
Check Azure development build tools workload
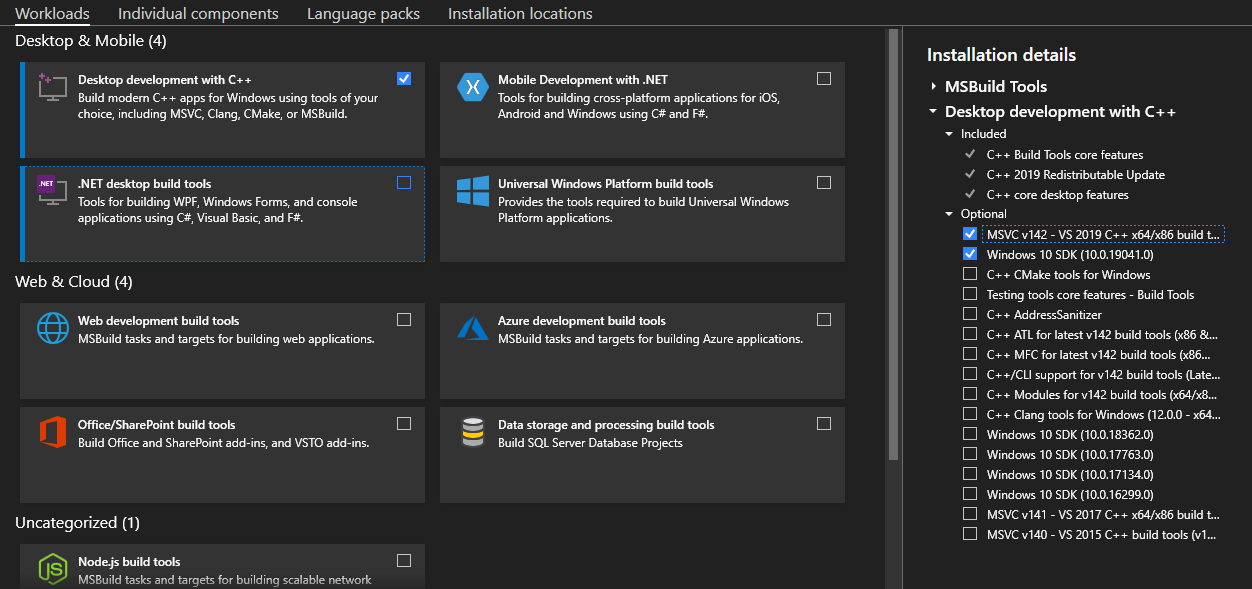824,320
